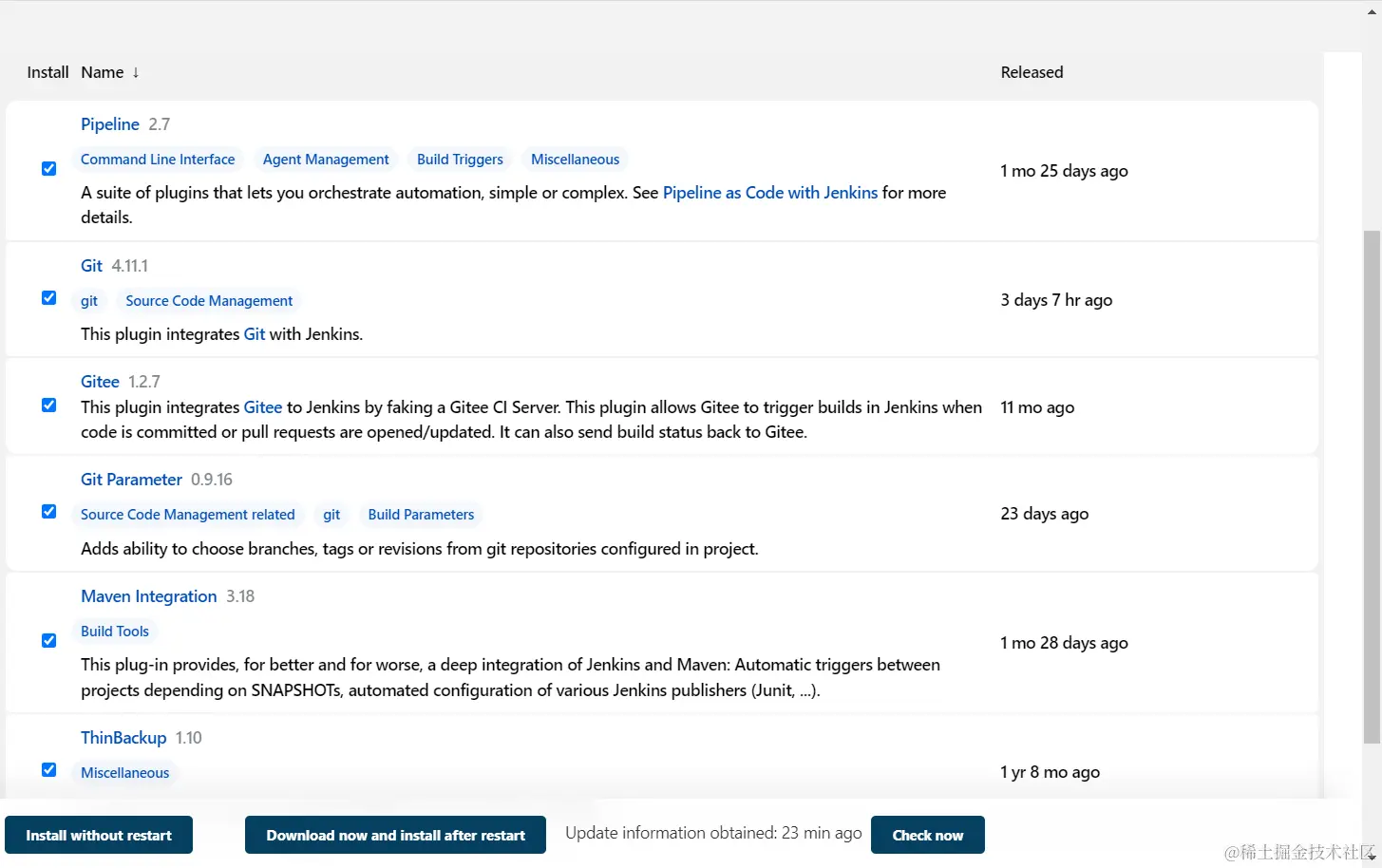The width and height of the screenshot is (1382, 868).
Task: Follow Pipeline as Code with Jenkins link
Action: point(770,193)
